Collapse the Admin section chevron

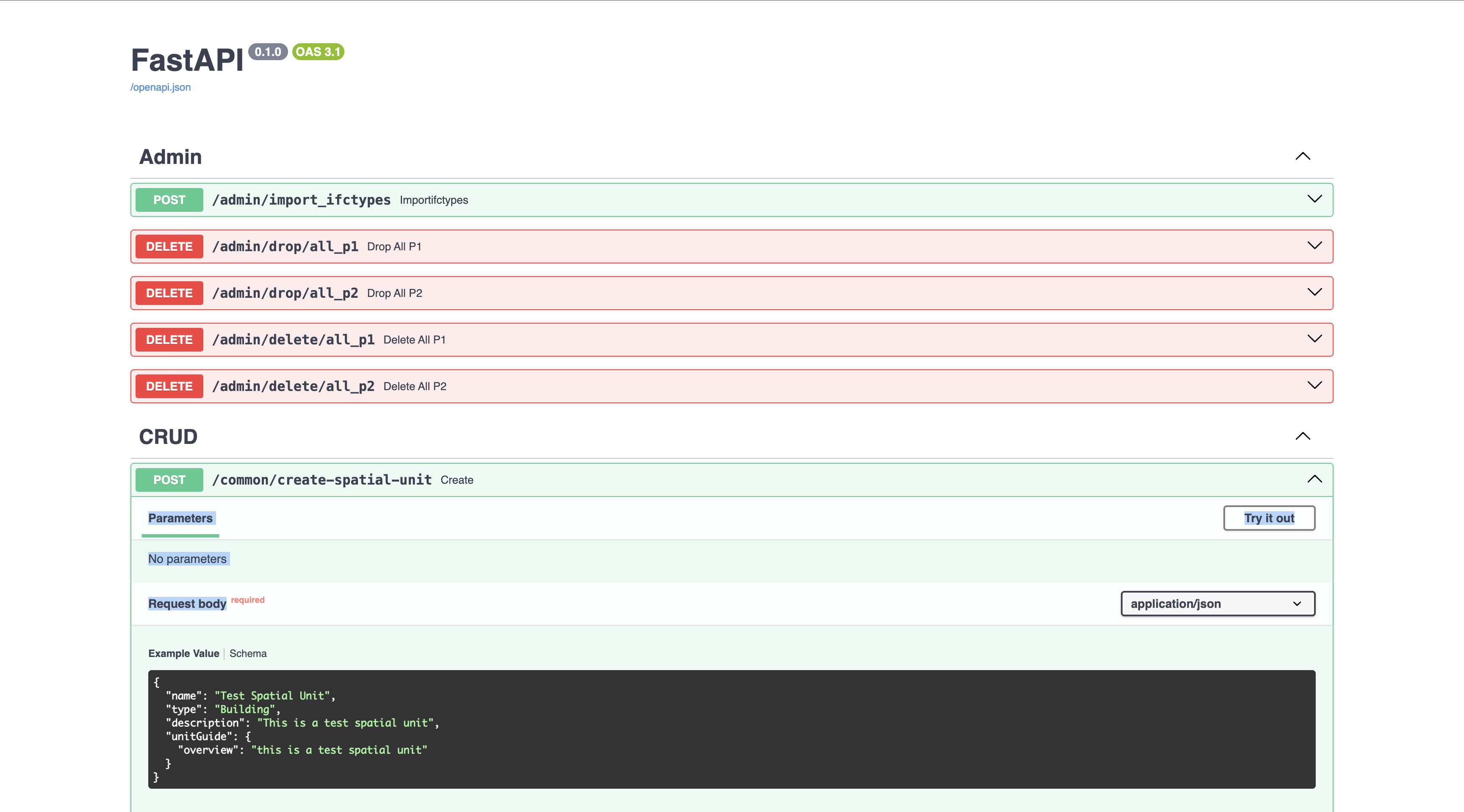point(1303,156)
